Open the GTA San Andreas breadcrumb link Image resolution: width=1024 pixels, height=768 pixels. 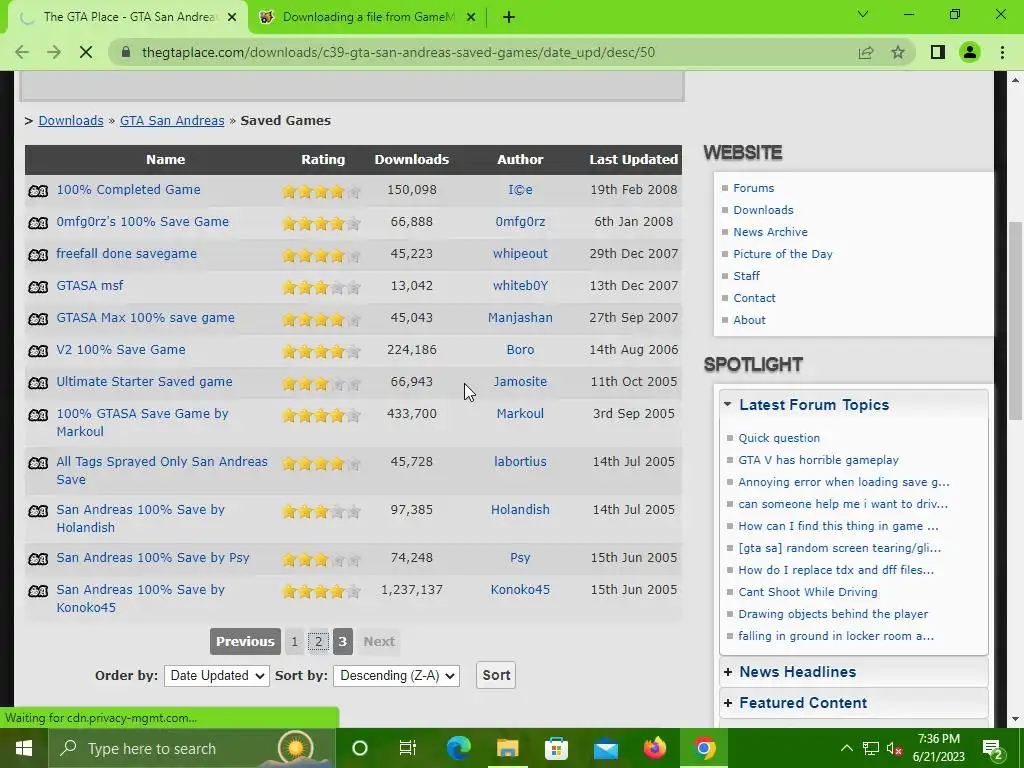click(172, 121)
